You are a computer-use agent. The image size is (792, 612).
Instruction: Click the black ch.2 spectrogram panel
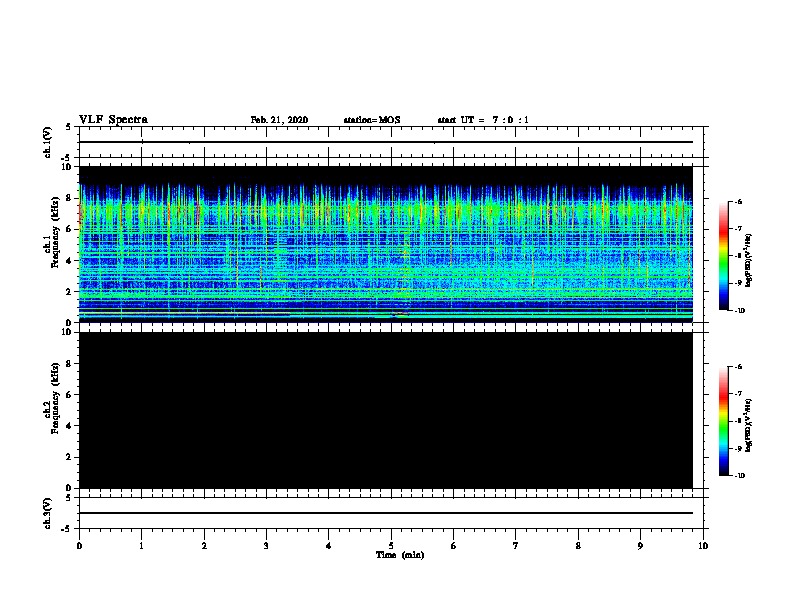(x=385, y=410)
